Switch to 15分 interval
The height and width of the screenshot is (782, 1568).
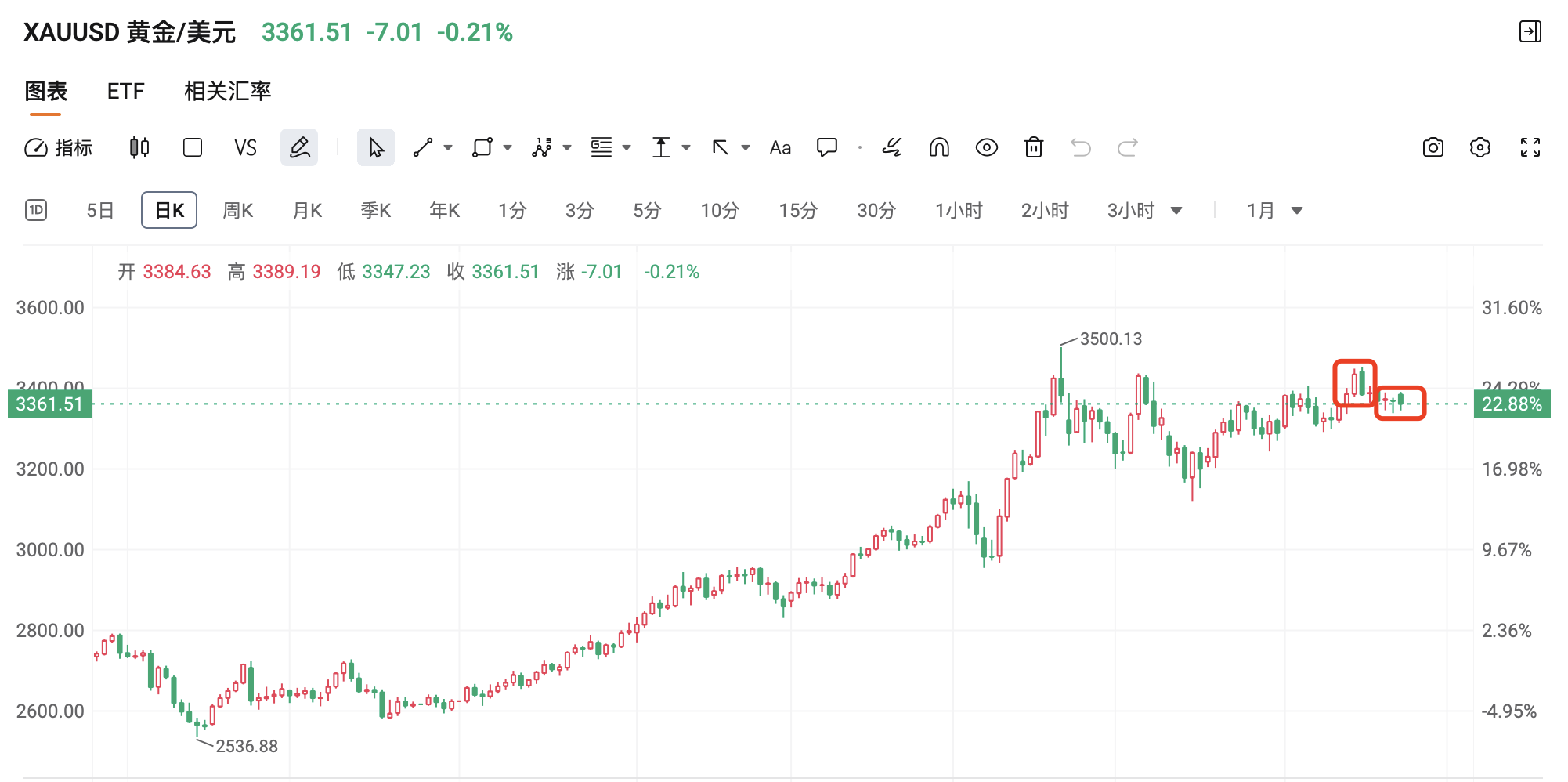point(798,210)
